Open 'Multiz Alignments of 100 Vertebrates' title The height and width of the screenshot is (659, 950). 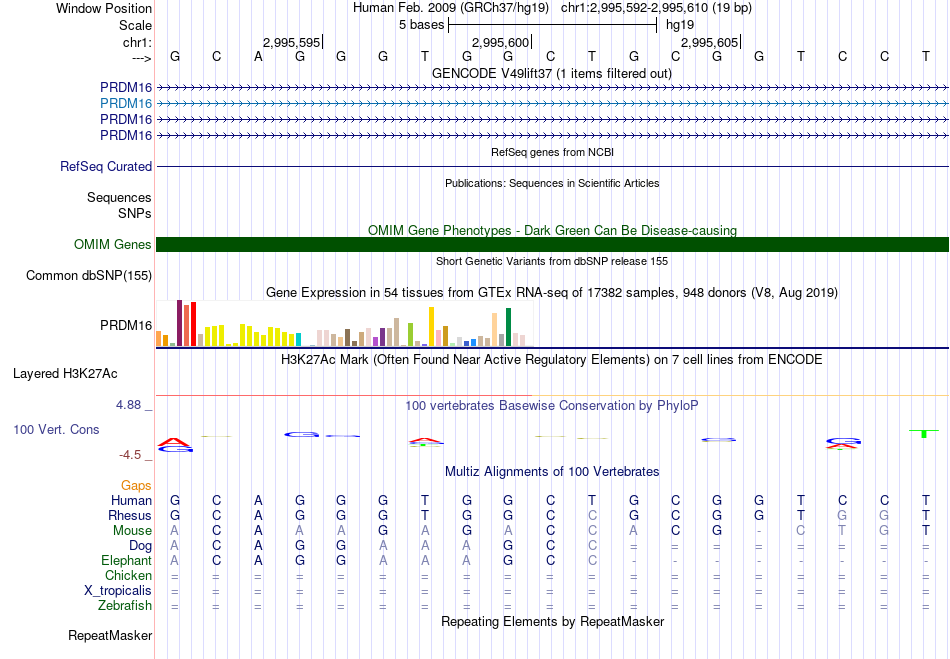552,471
